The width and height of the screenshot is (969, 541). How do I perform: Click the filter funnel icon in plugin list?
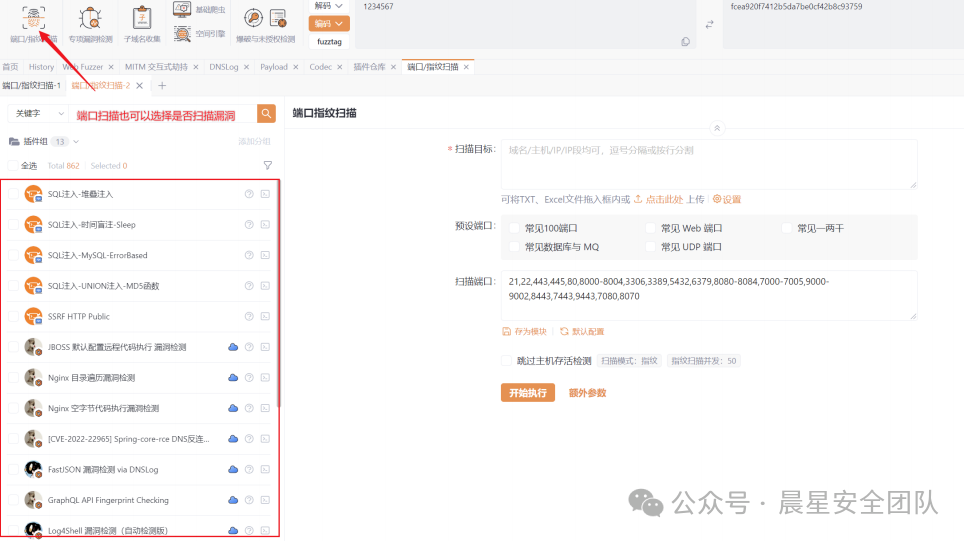267,166
